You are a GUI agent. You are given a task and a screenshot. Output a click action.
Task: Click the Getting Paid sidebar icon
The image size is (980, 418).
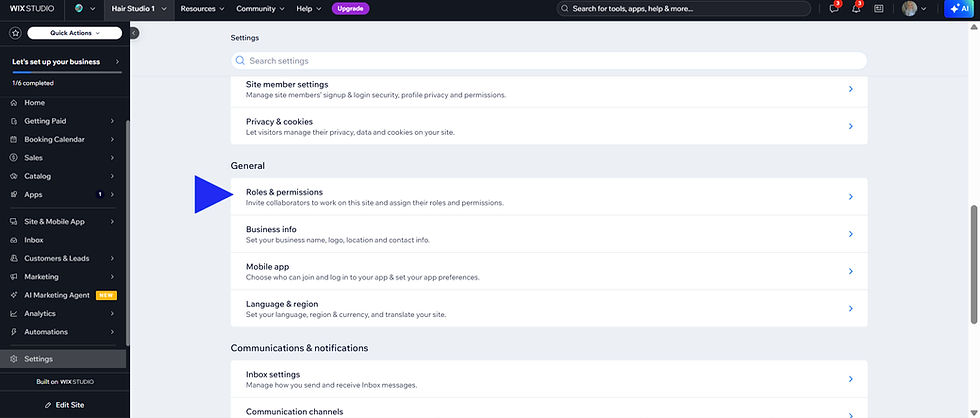(14, 121)
